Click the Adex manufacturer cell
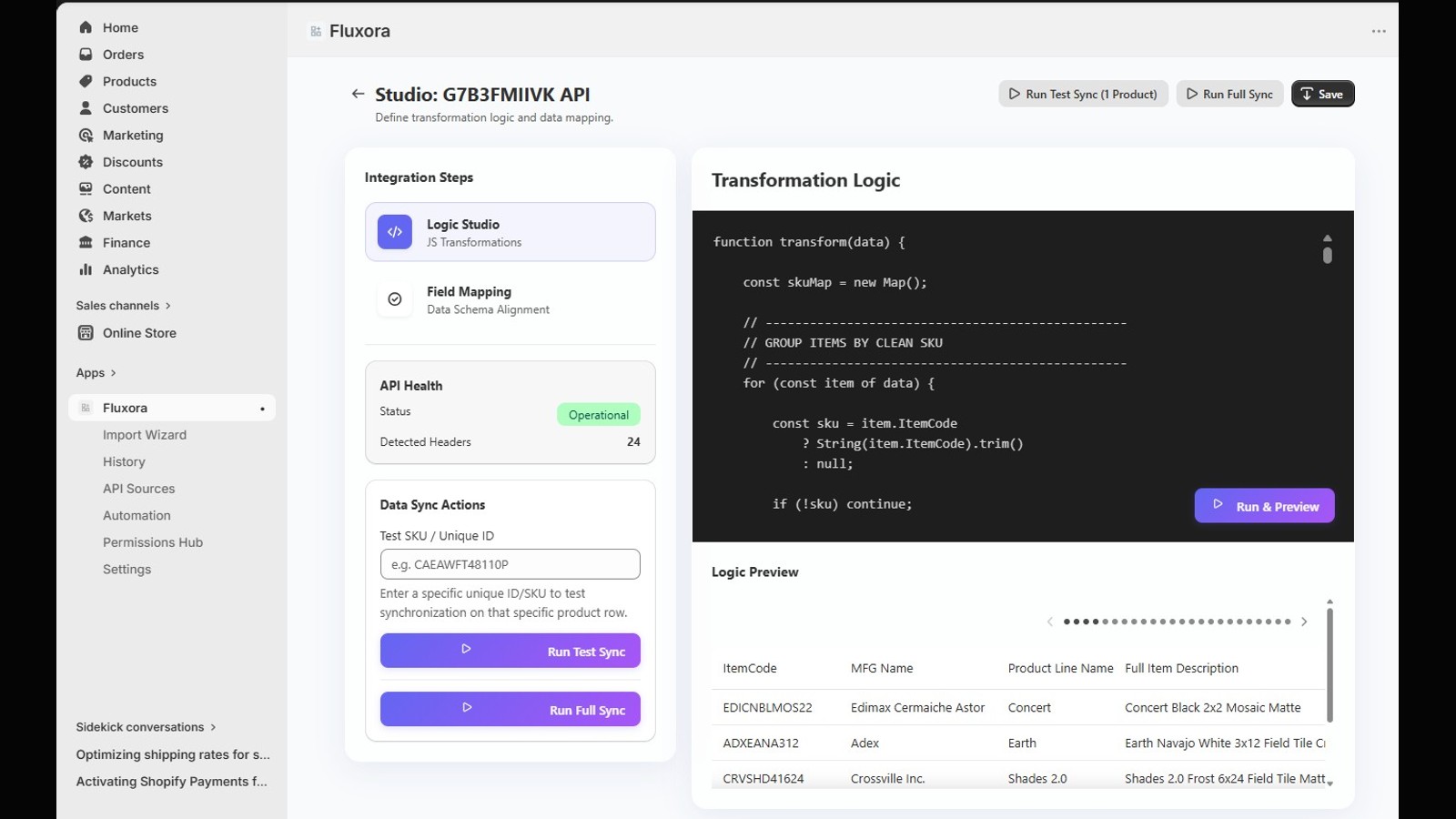1456x819 pixels. [864, 743]
